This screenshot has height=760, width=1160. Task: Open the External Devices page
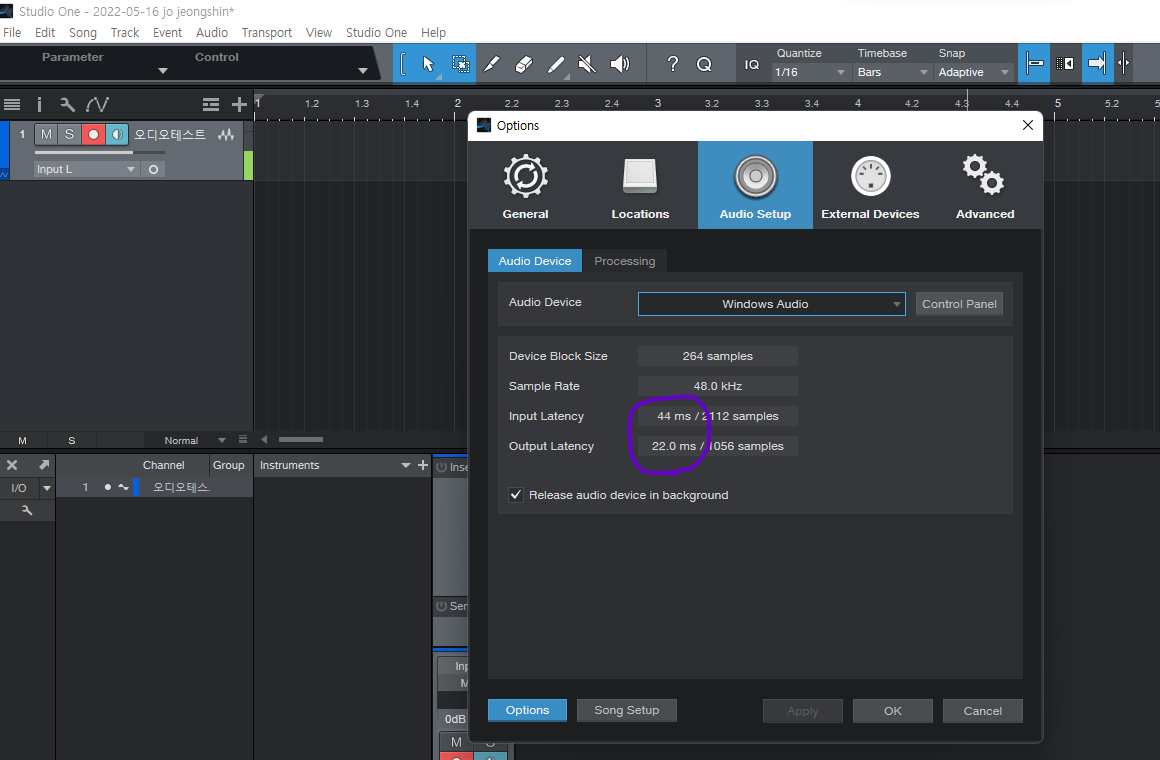[x=870, y=186]
